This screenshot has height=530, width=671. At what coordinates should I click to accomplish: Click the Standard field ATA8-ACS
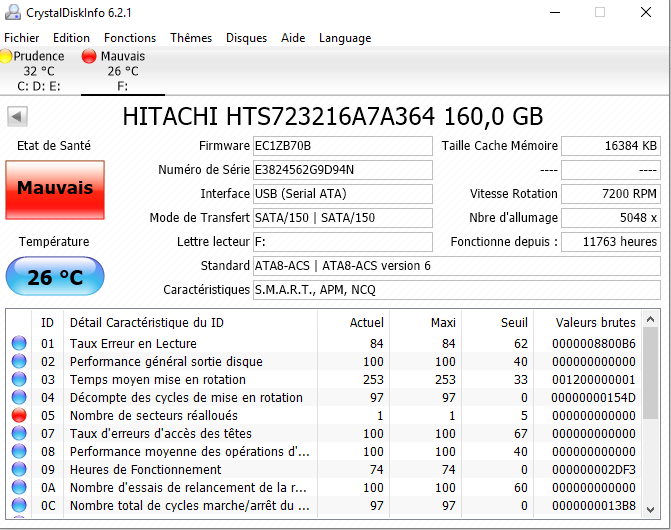457,266
